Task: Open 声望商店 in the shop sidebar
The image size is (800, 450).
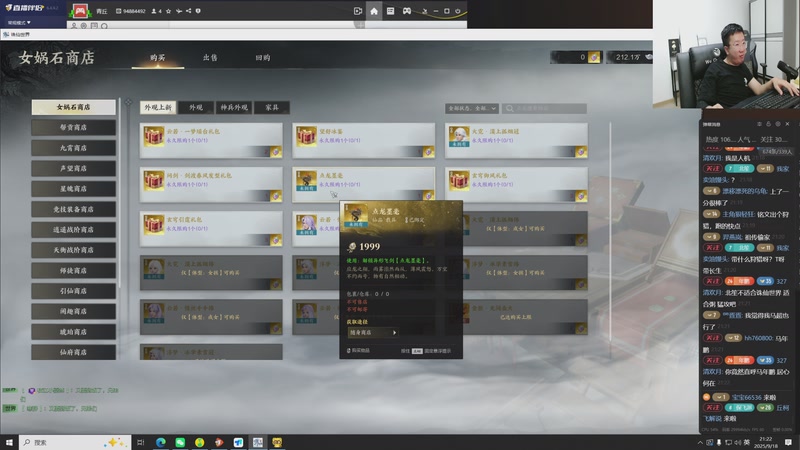Action: 73,168
